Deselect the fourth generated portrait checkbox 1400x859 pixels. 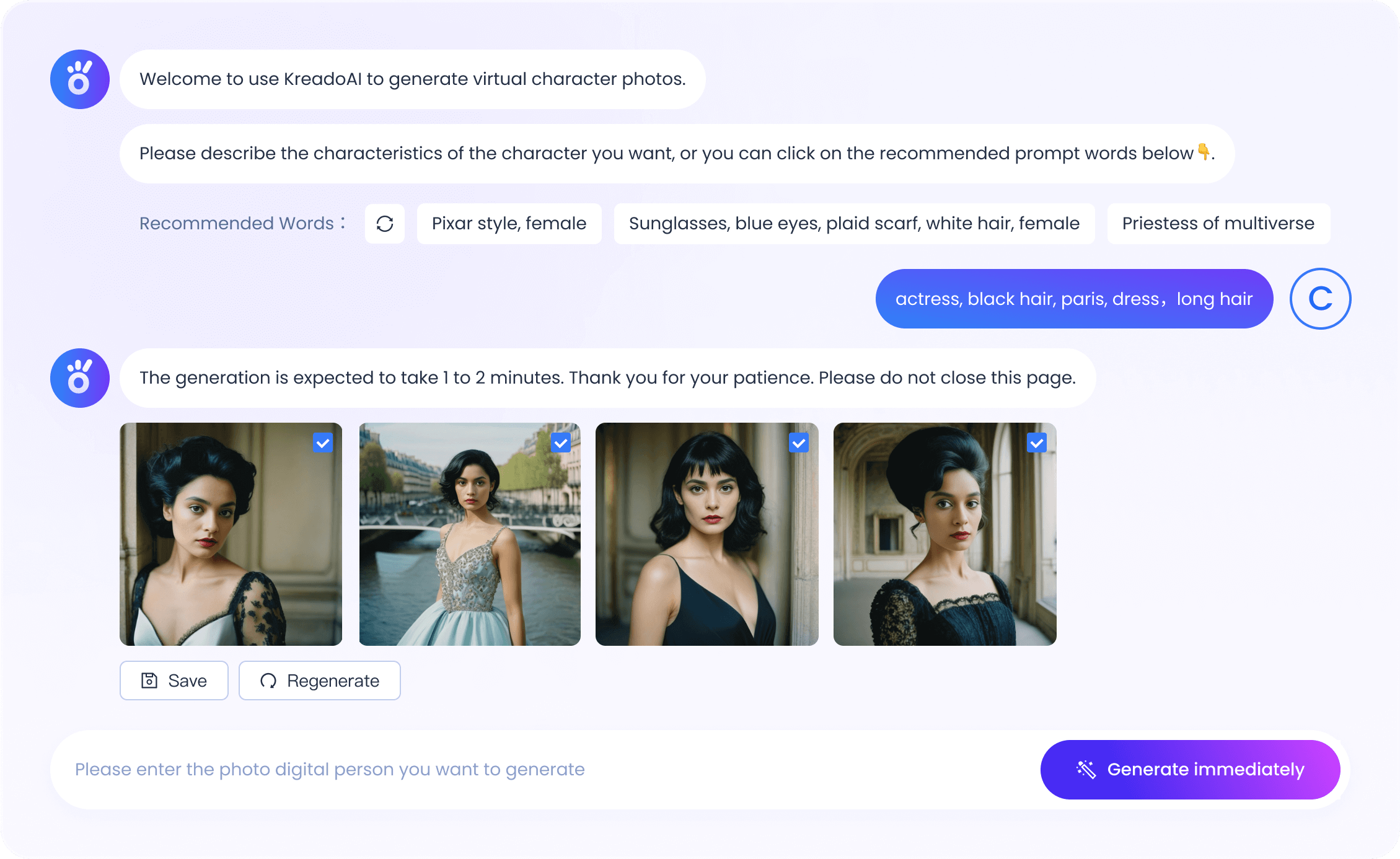point(1036,443)
